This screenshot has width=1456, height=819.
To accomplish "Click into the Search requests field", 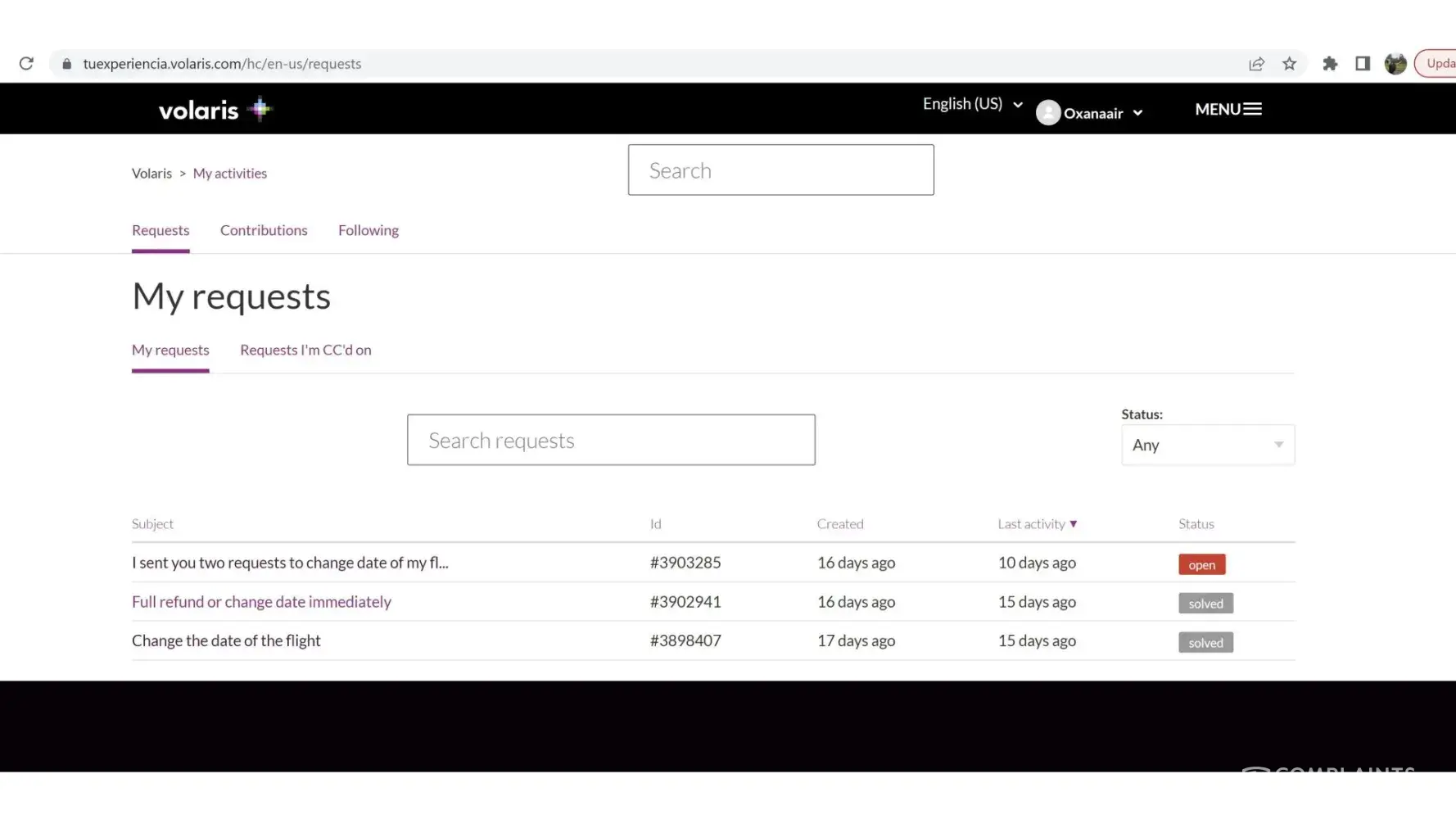I will click(x=611, y=440).
